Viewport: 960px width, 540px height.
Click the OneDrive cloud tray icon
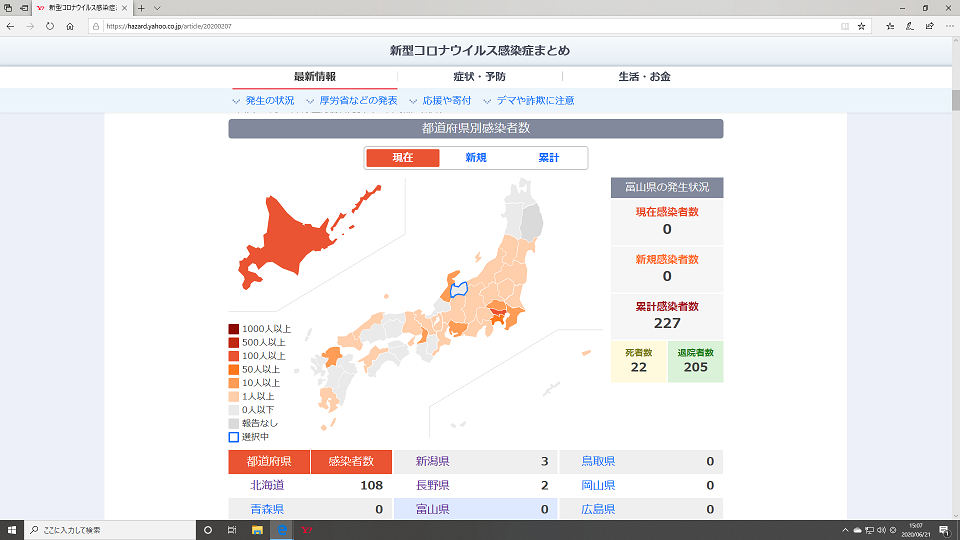pos(857,530)
